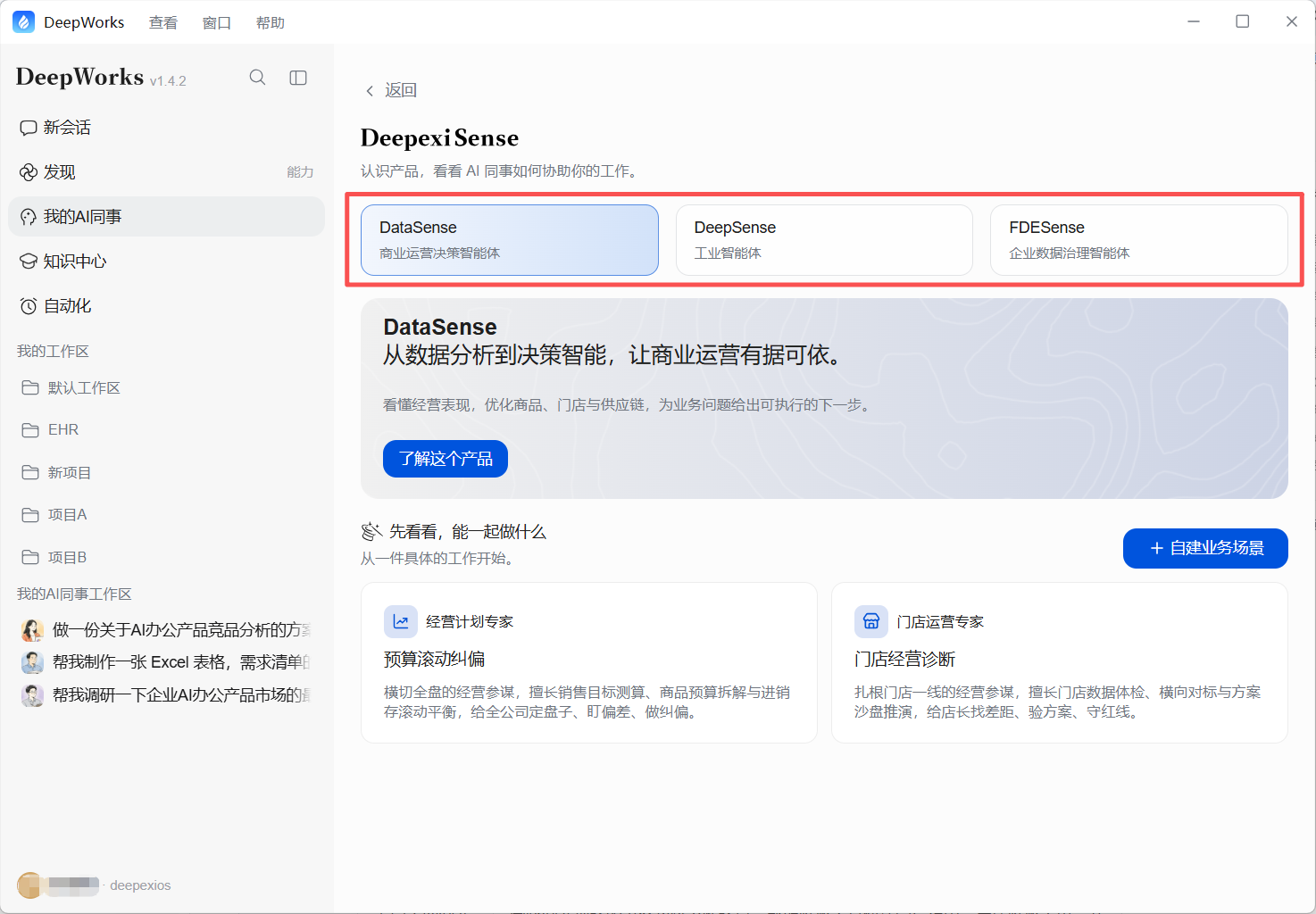Click the search magnifier icon in sidebar
Image resolution: width=1316 pixels, height=914 pixels.
click(x=257, y=78)
